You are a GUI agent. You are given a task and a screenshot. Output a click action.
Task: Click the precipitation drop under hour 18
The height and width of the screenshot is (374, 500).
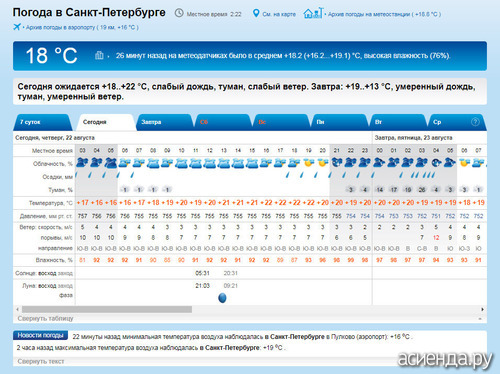coord(288,175)
